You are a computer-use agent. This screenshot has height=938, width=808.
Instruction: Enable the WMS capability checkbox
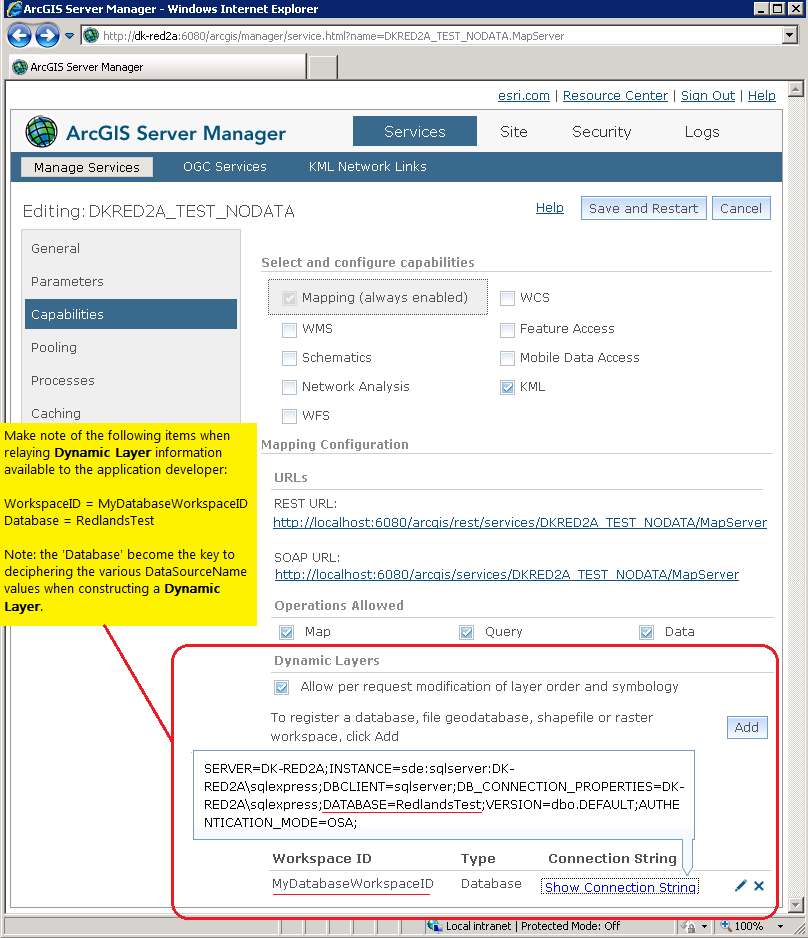[x=289, y=329]
